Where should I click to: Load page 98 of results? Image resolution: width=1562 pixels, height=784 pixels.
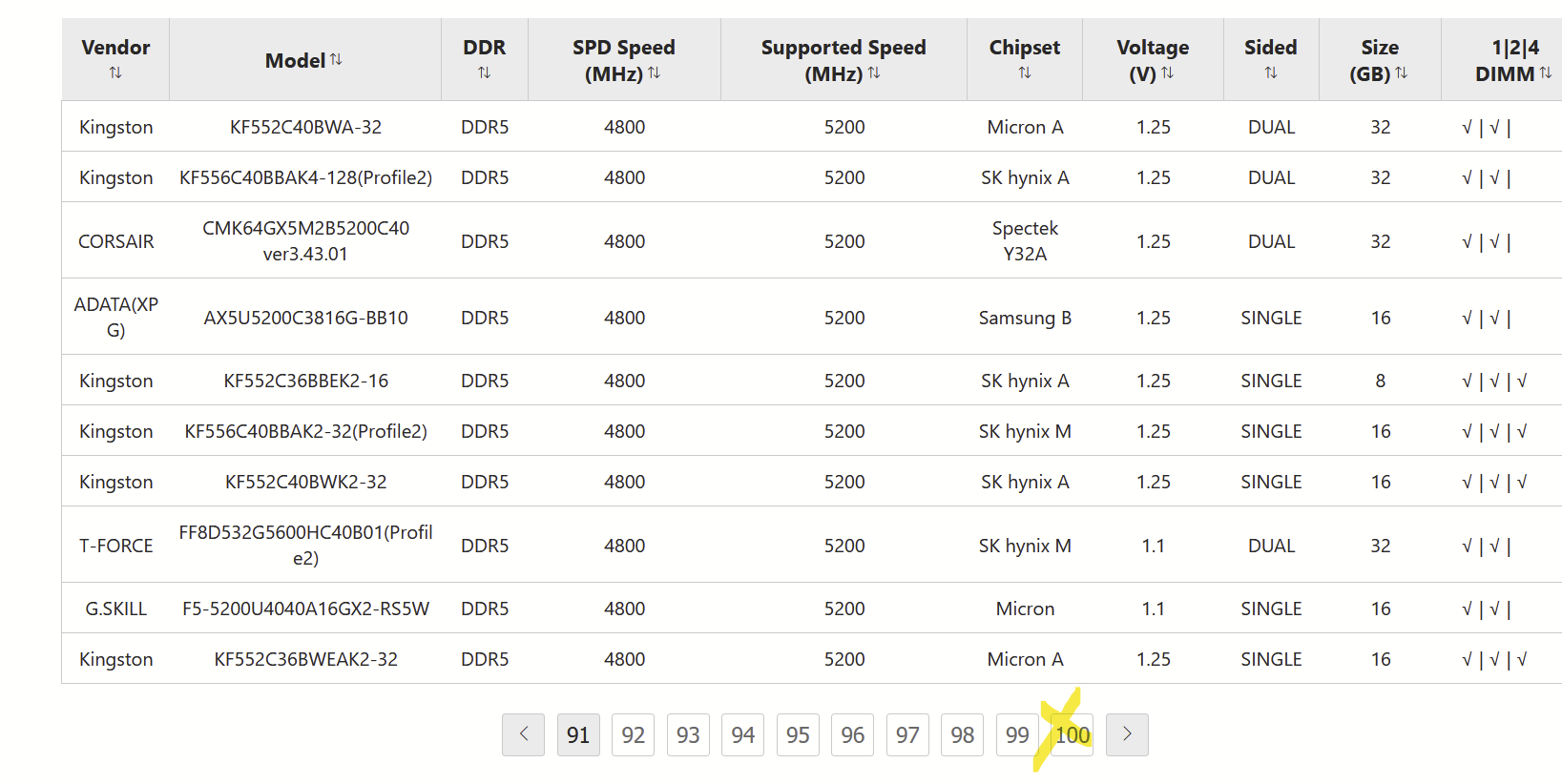click(963, 734)
